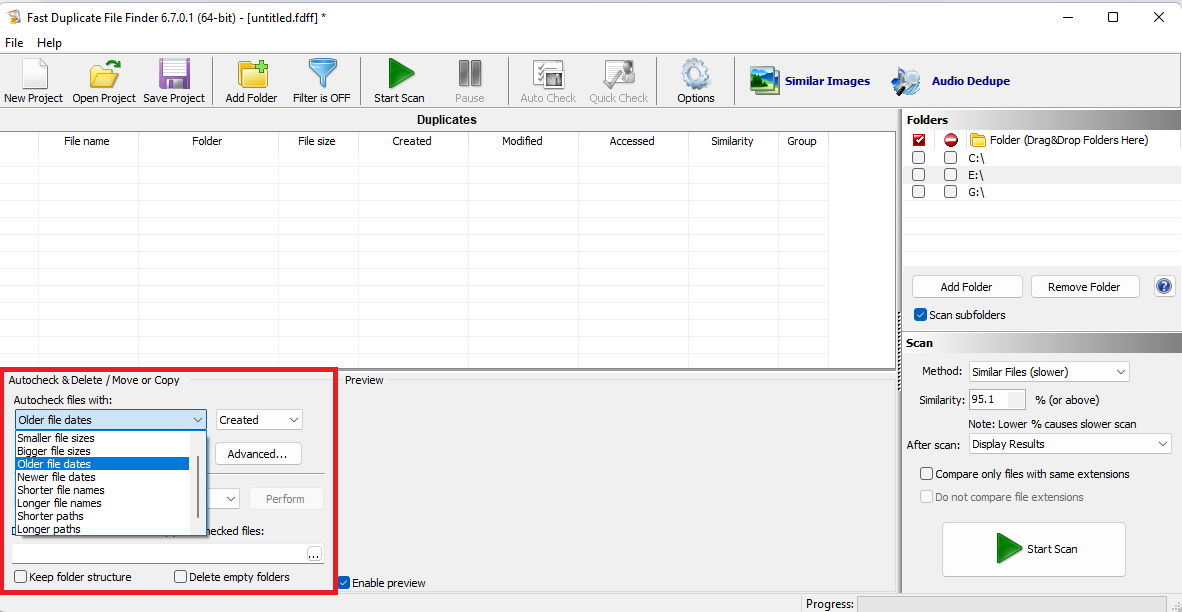Image resolution: width=1182 pixels, height=612 pixels.
Task: Launch the Similar Images tool
Action: [810, 81]
